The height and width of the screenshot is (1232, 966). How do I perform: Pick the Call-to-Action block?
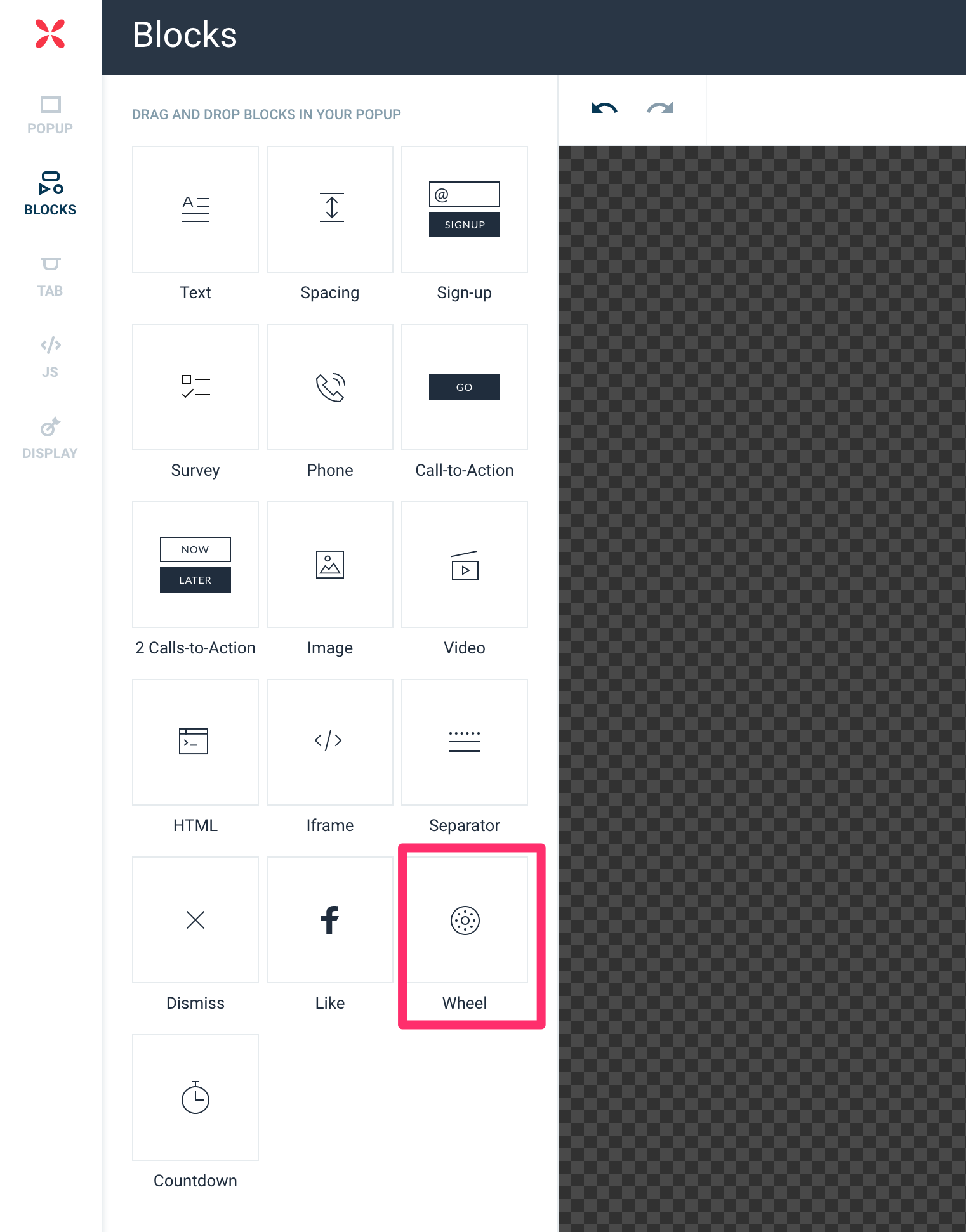(465, 387)
